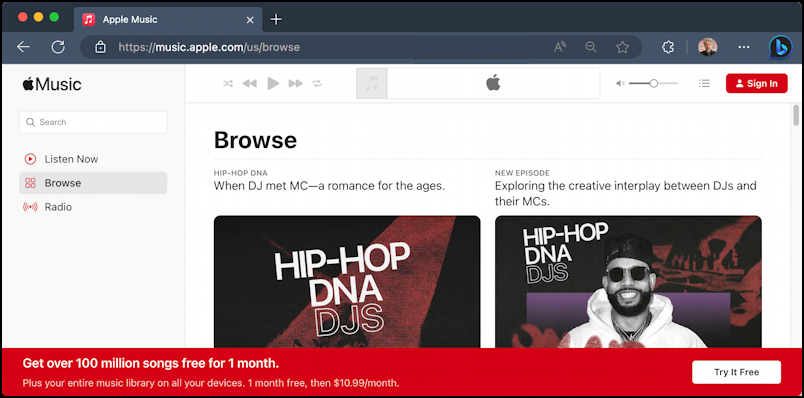This screenshot has height=398, width=804.
Task: Go back using the browser back arrow
Action: tap(24, 47)
